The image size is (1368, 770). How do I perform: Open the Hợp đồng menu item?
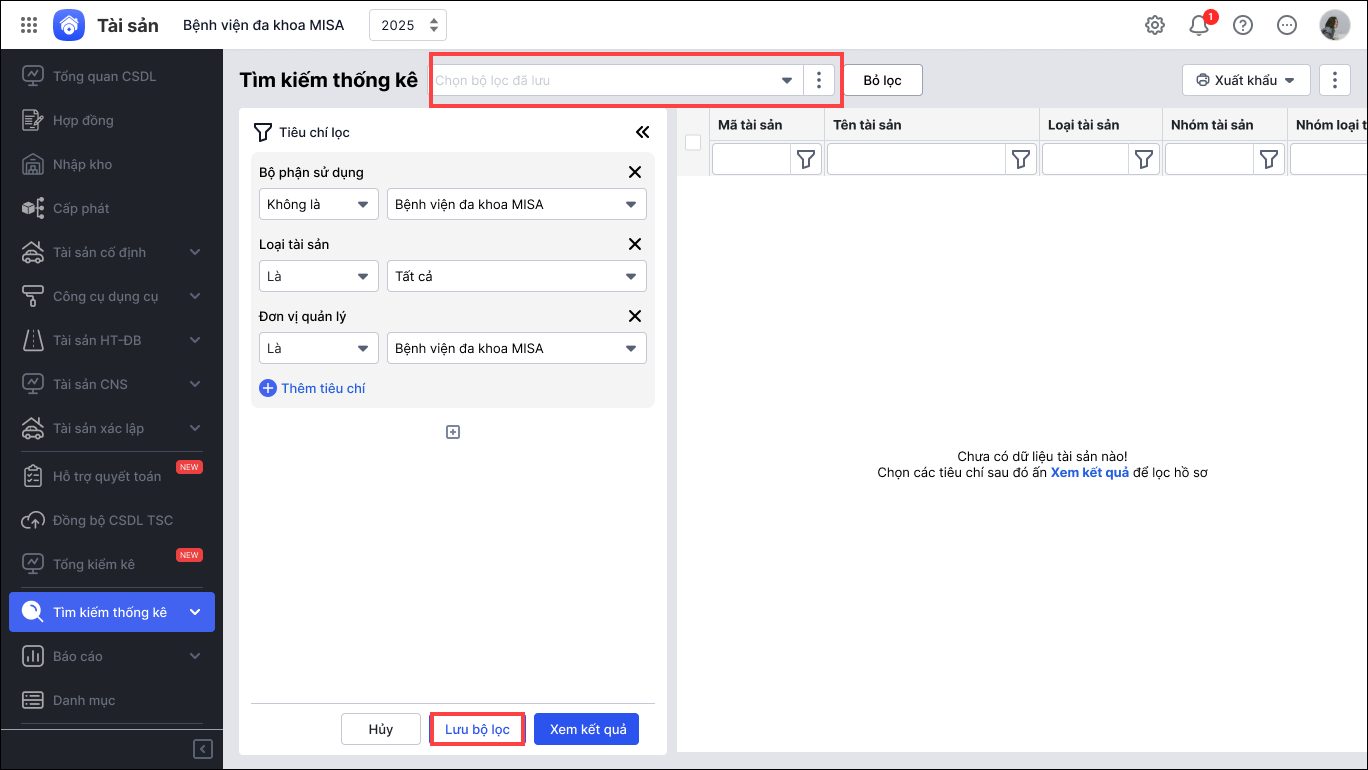click(x=83, y=120)
